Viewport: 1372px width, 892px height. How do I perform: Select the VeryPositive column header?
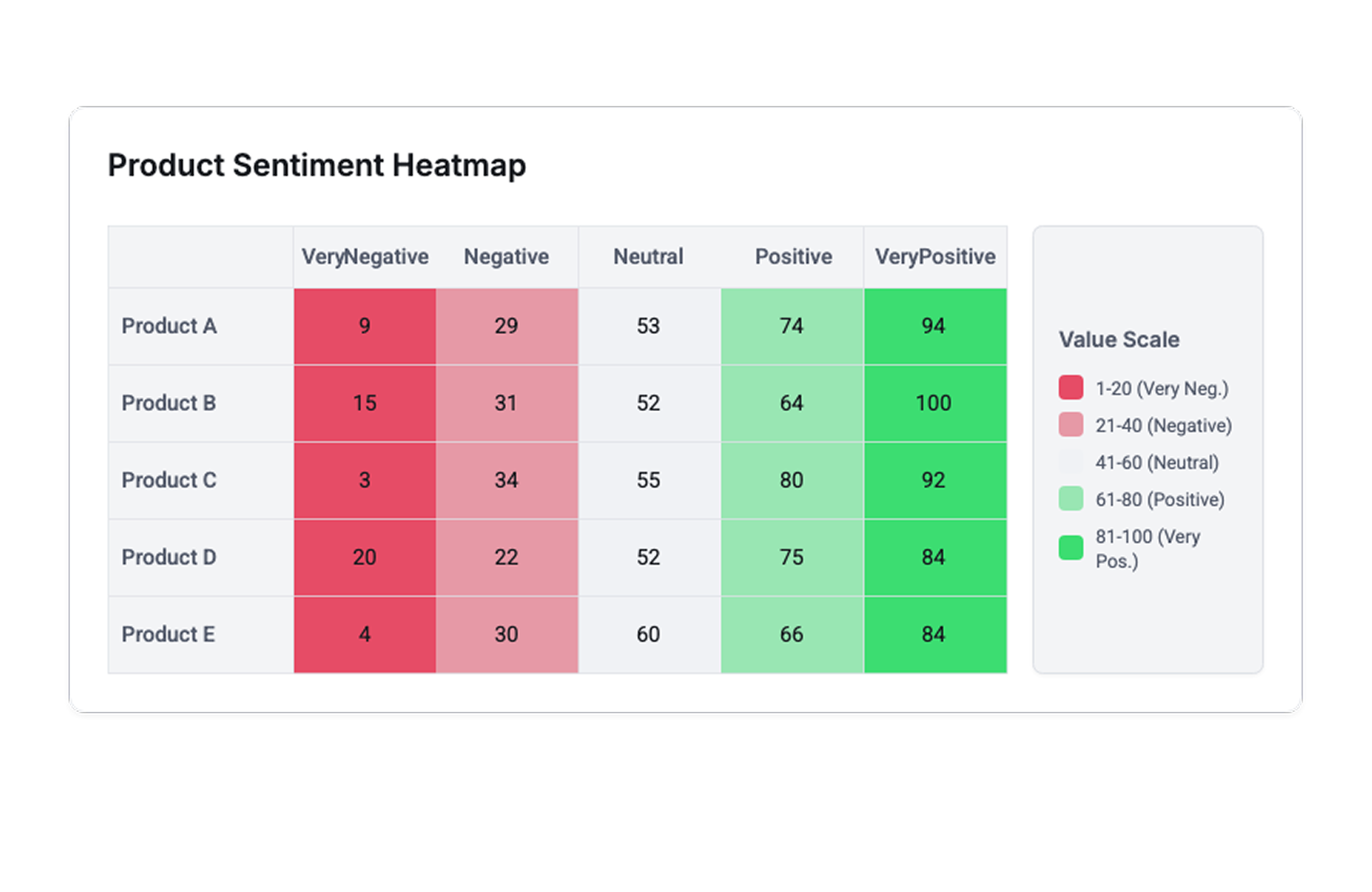coord(935,257)
